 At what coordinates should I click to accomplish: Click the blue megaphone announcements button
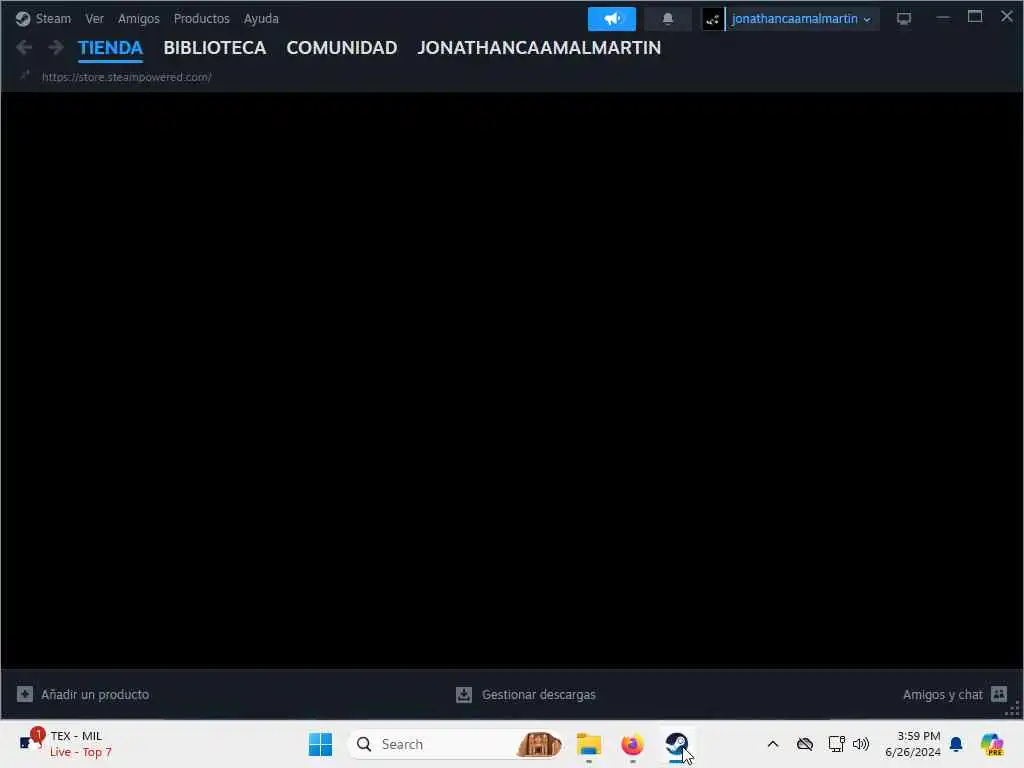(611, 18)
